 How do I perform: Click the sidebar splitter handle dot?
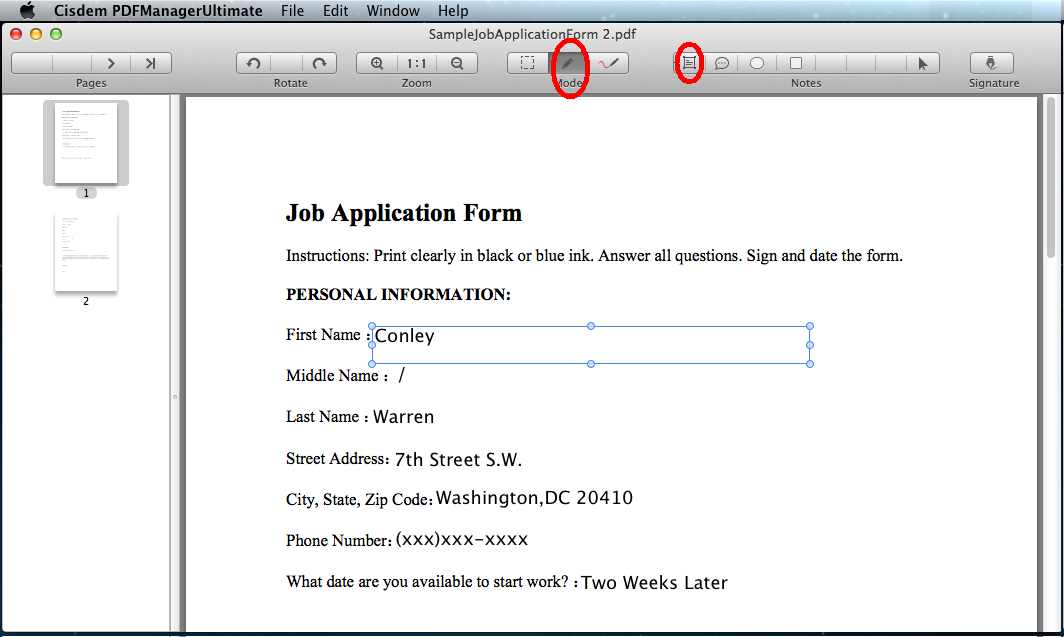coord(174,397)
